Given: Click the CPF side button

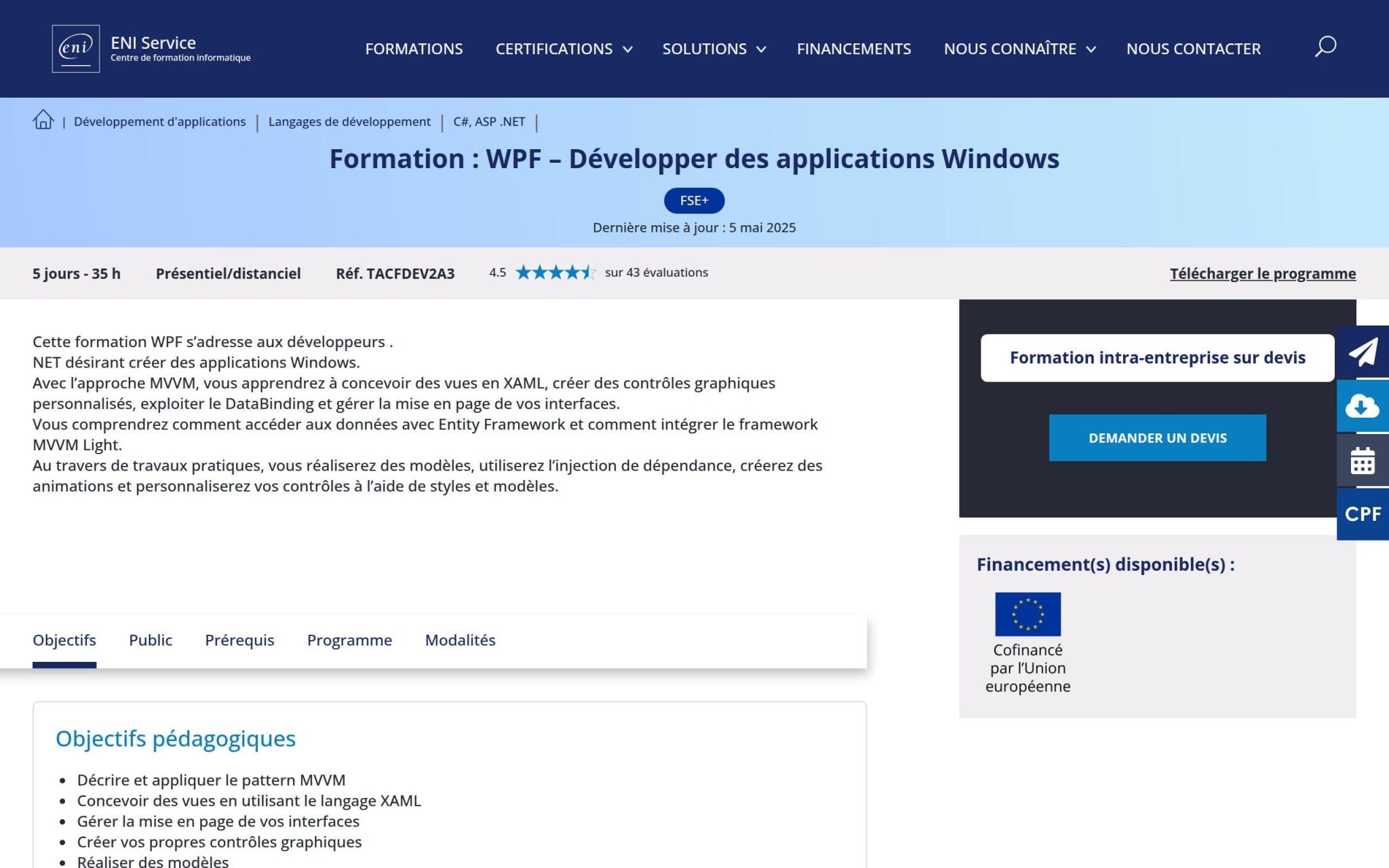Looking at the screenshot, I should pyautogui.click(x=1363, y=514).
